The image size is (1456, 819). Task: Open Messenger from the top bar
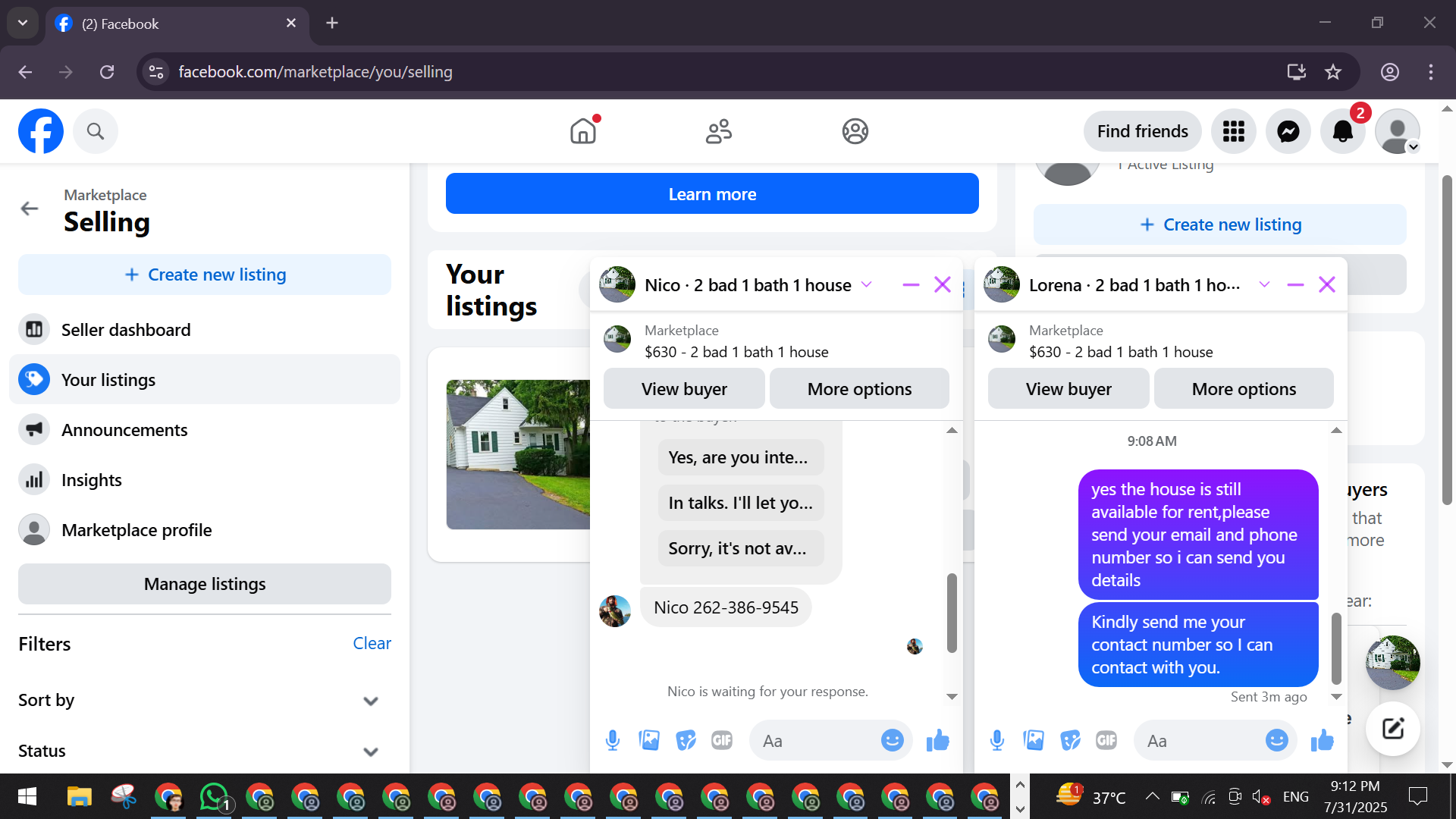(1288, 131)
